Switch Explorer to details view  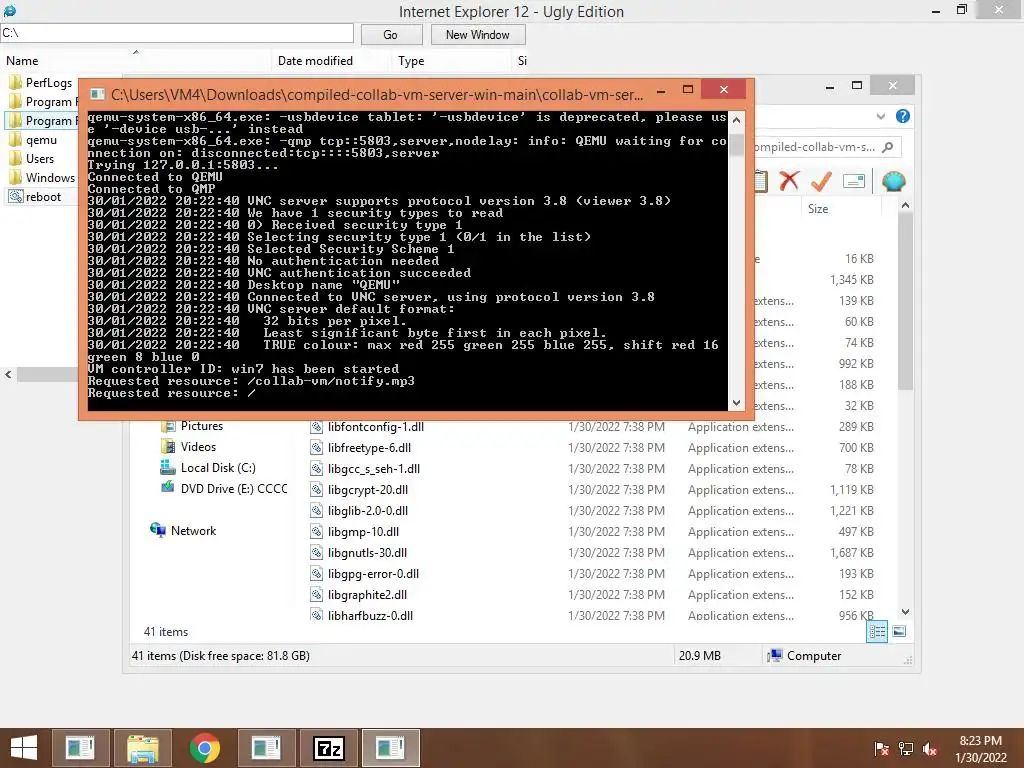point(877,631)
